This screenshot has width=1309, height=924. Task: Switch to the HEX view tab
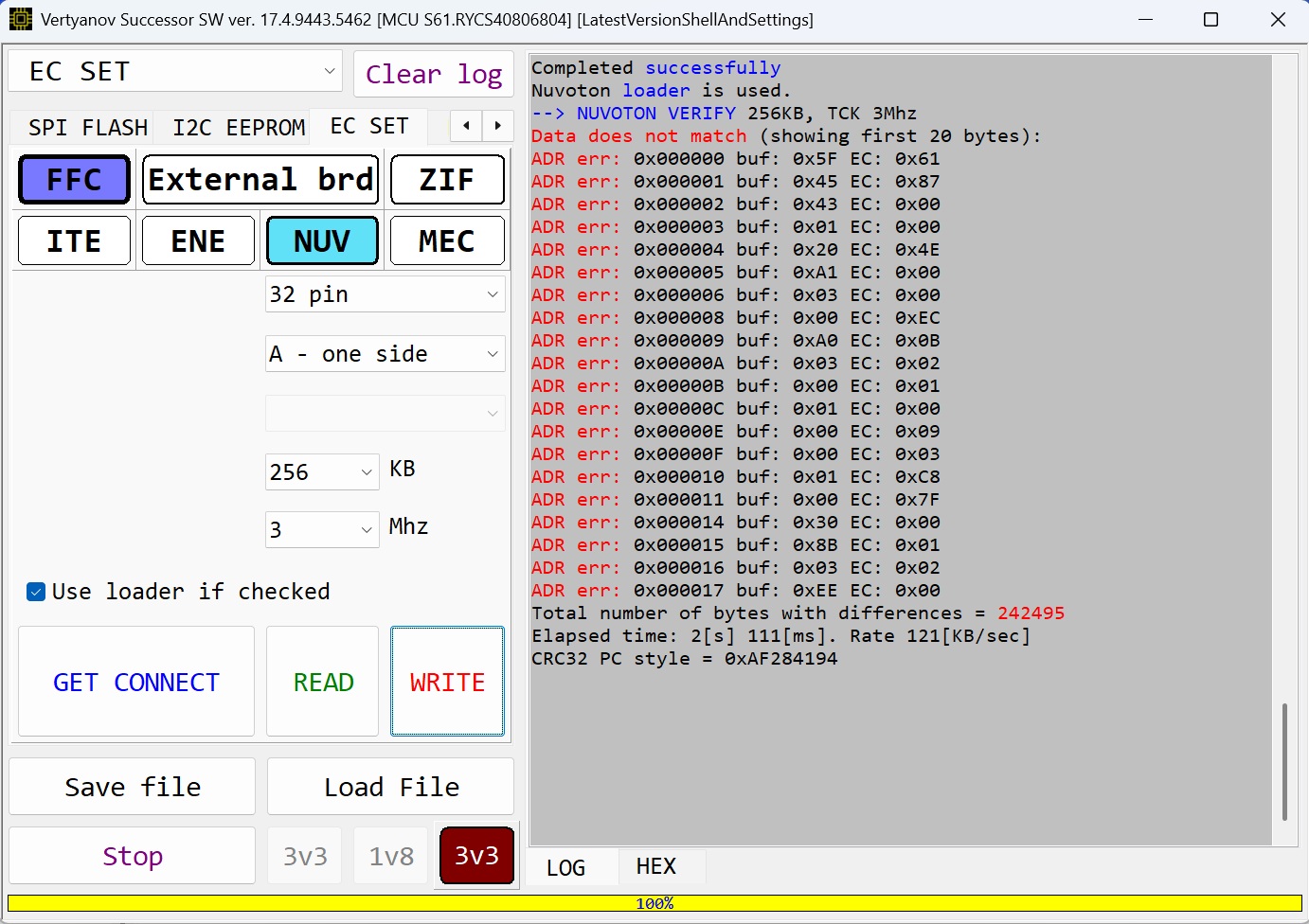655,867
